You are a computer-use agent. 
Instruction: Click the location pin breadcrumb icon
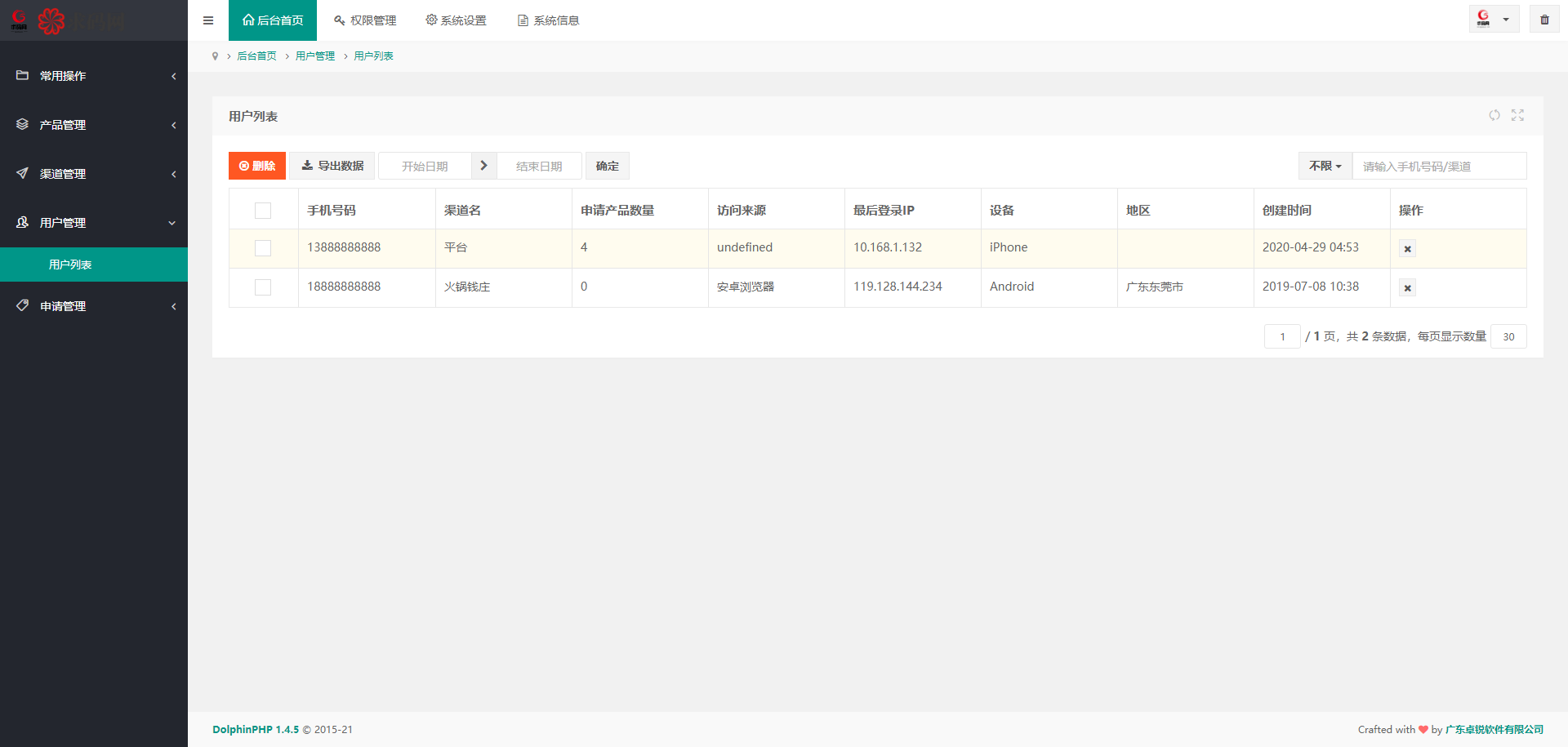(x=215, y=56)
